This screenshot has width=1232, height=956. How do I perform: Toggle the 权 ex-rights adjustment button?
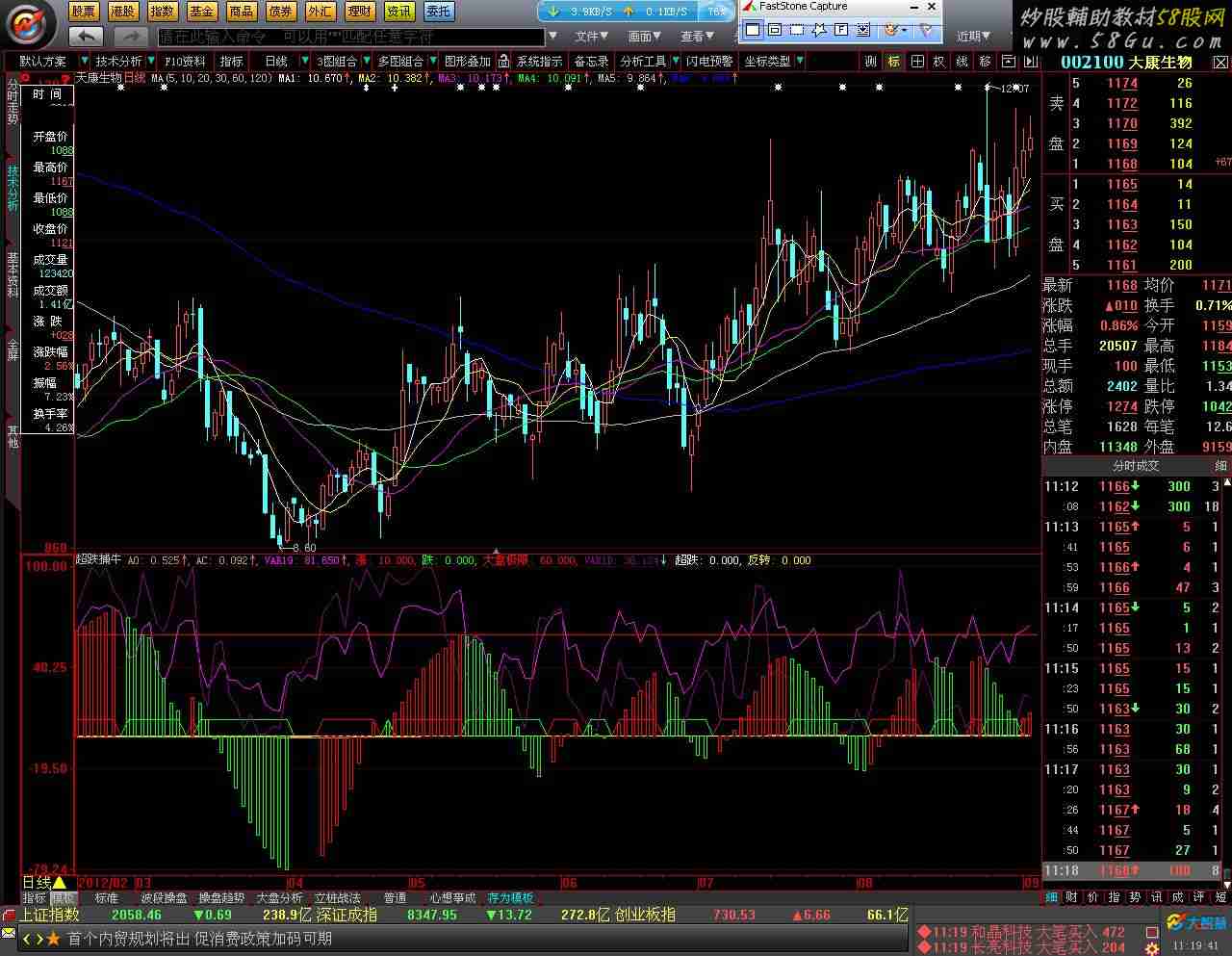click(939, 61)
